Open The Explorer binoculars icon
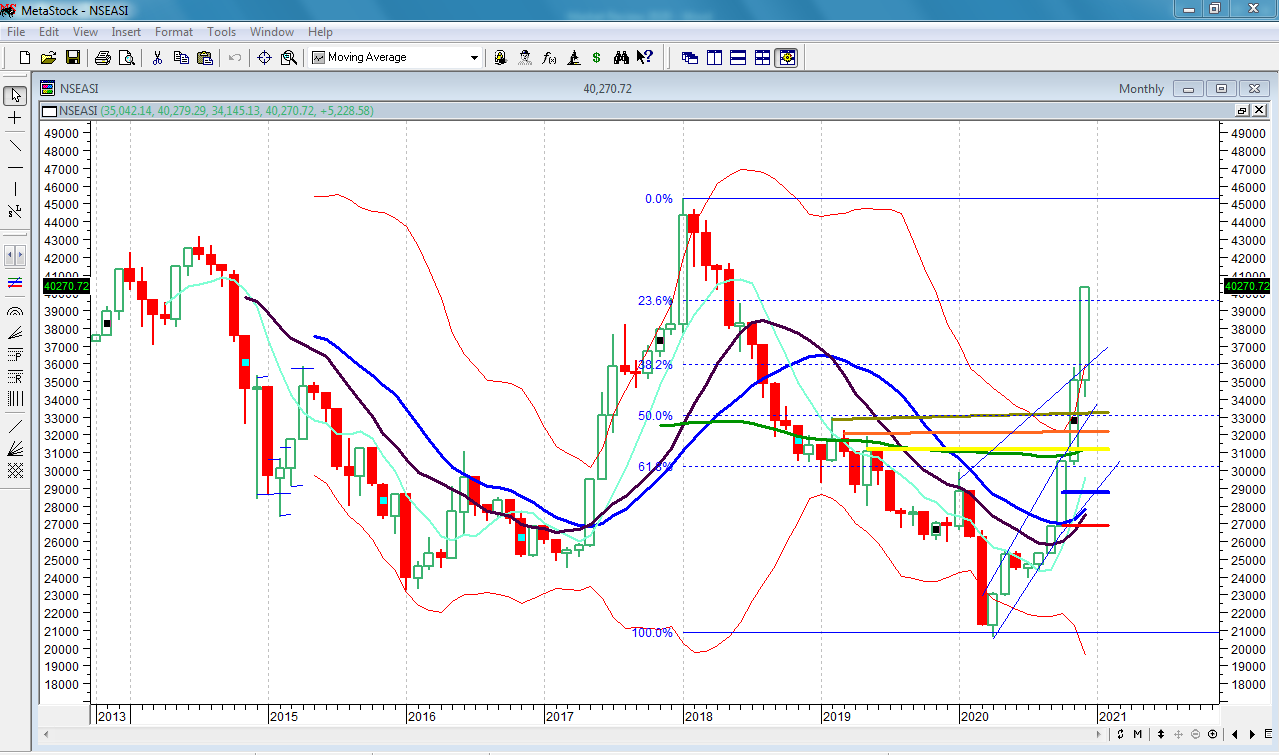This screenshot has width=1279, height=755. pyautogui.click(x=621, y=58)
